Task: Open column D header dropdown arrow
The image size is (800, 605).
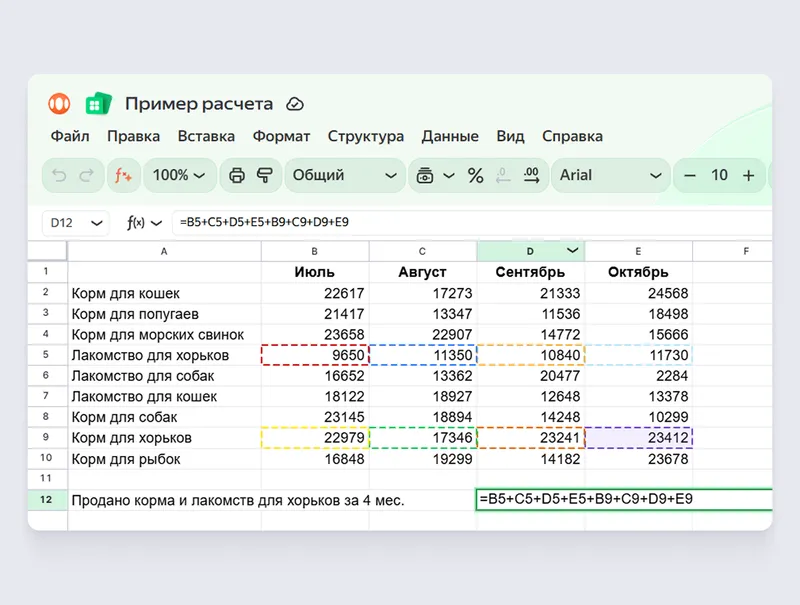Action: (572, 250)
